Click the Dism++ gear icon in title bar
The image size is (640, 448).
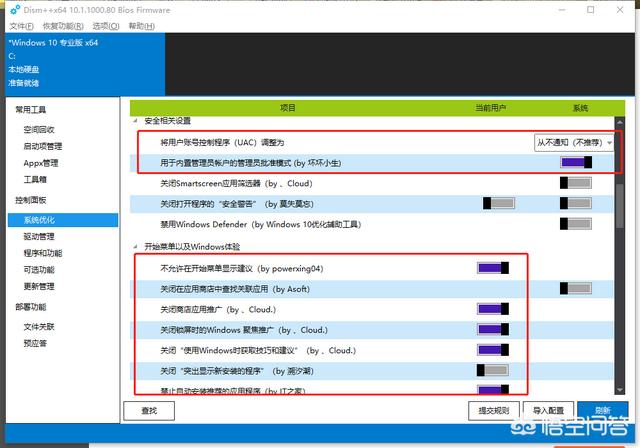click(x=15, y=10)
